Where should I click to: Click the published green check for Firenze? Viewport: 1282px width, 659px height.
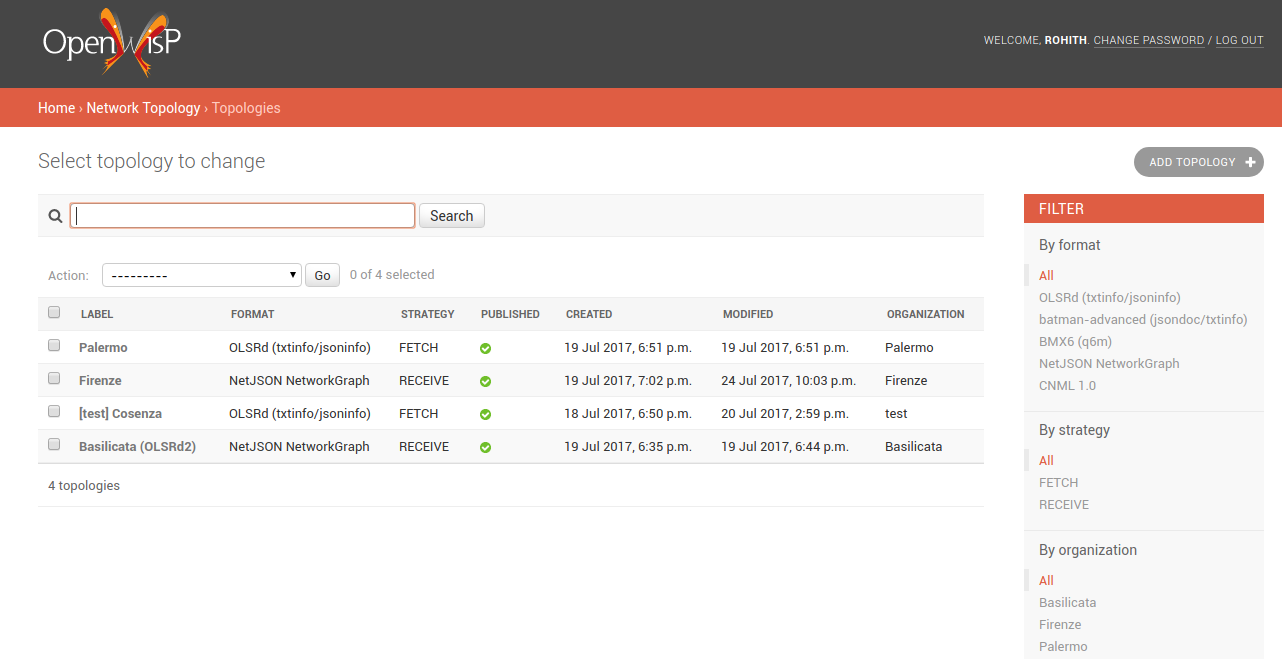[x=485, y=381]
